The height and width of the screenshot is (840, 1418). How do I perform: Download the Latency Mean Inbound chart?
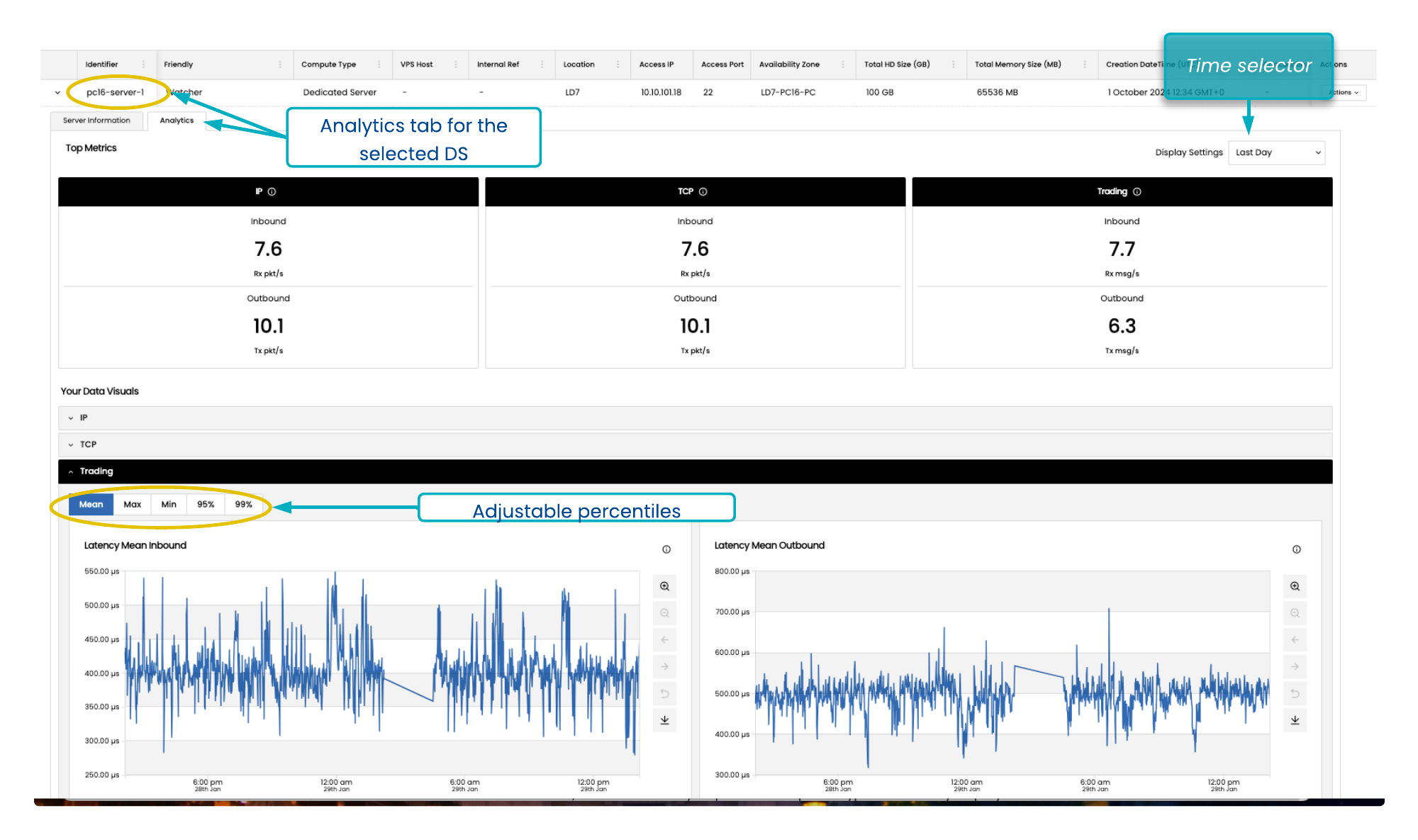tap(664, 720)
